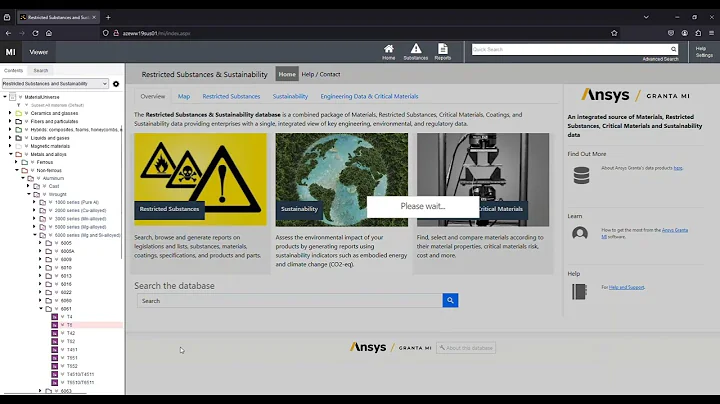This screenshot has width=720, height=404.
Task: Open the Help / Contact link
Action: [321, 74]
